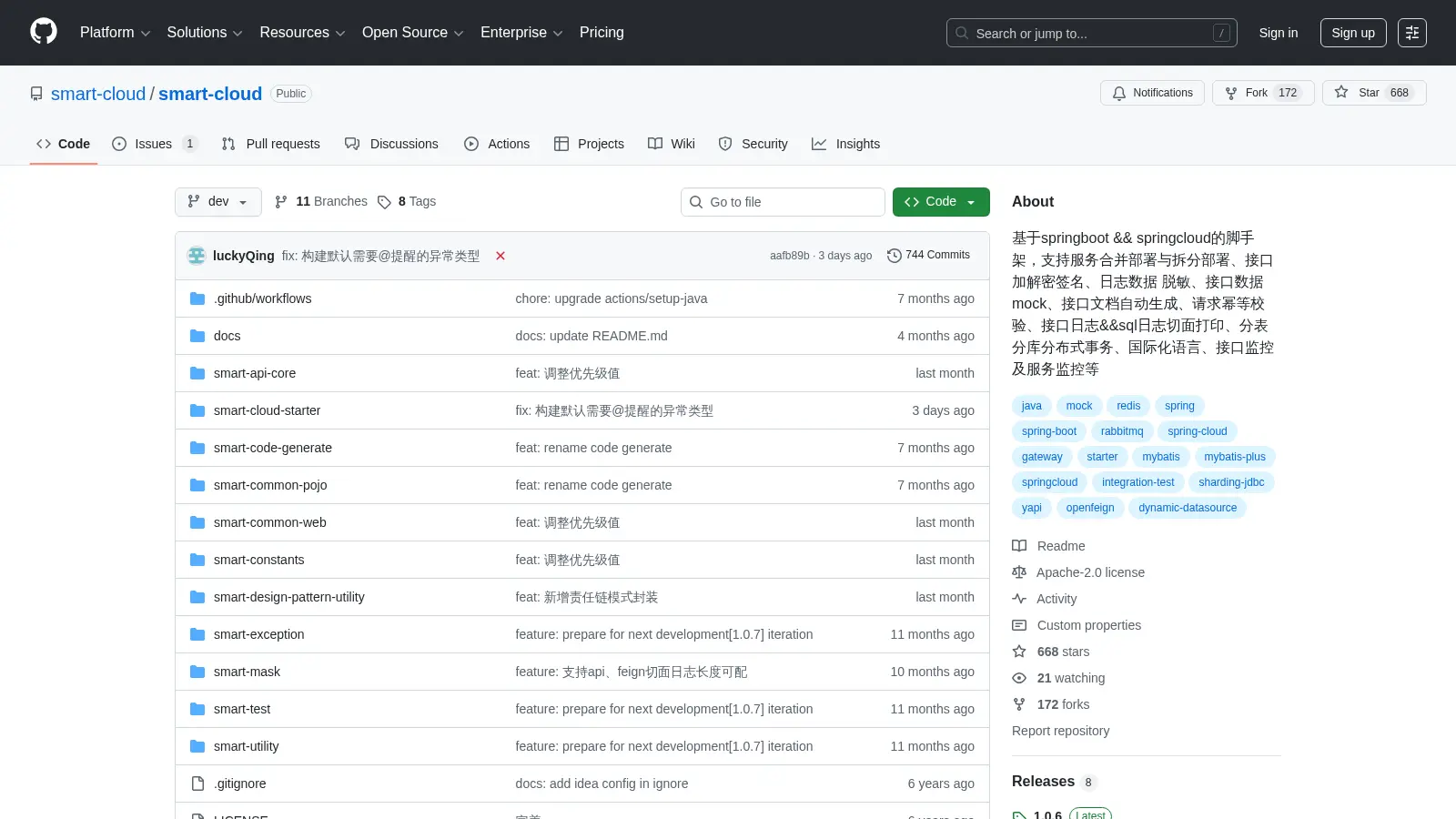Click the .gitignore file icon

(x=197, y=784)
